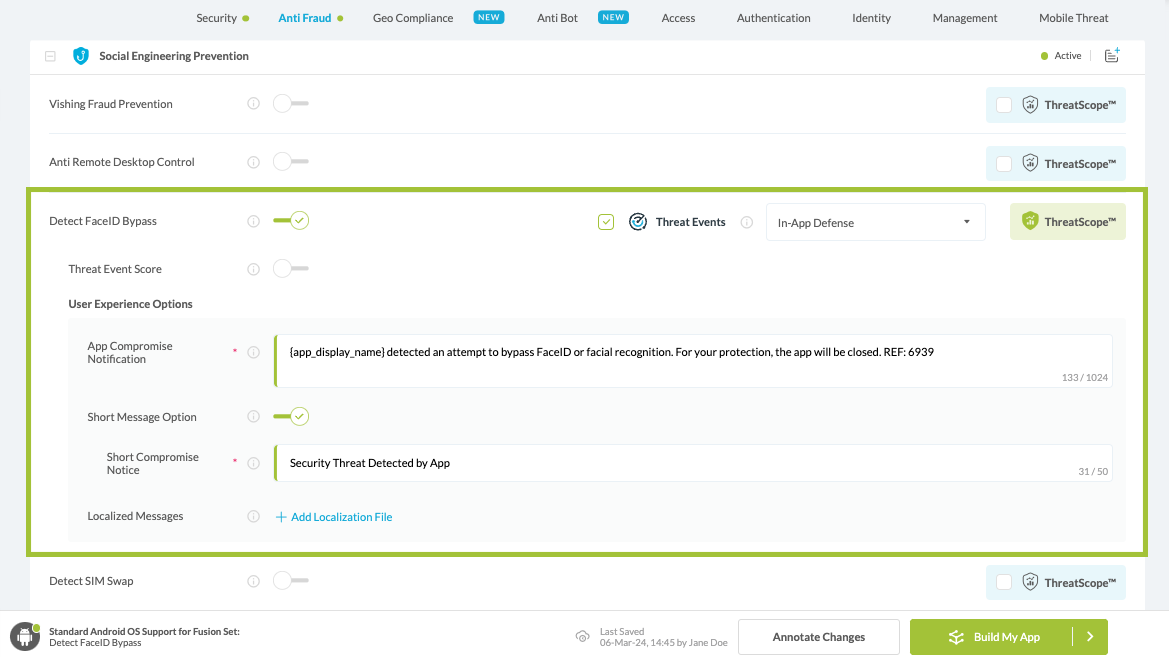Screen dimensions: 1169x661
Task: Click the add-note icon beside Active status
Action: pyautogui.click(x=1111, y=56)
